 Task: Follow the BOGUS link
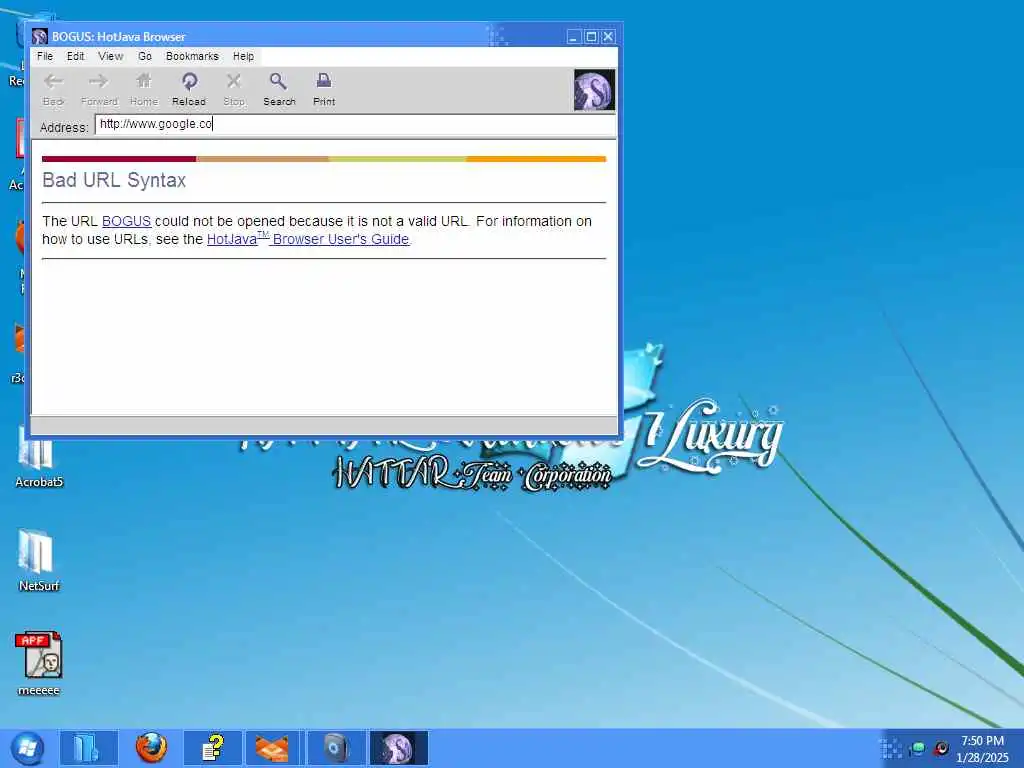126,221
